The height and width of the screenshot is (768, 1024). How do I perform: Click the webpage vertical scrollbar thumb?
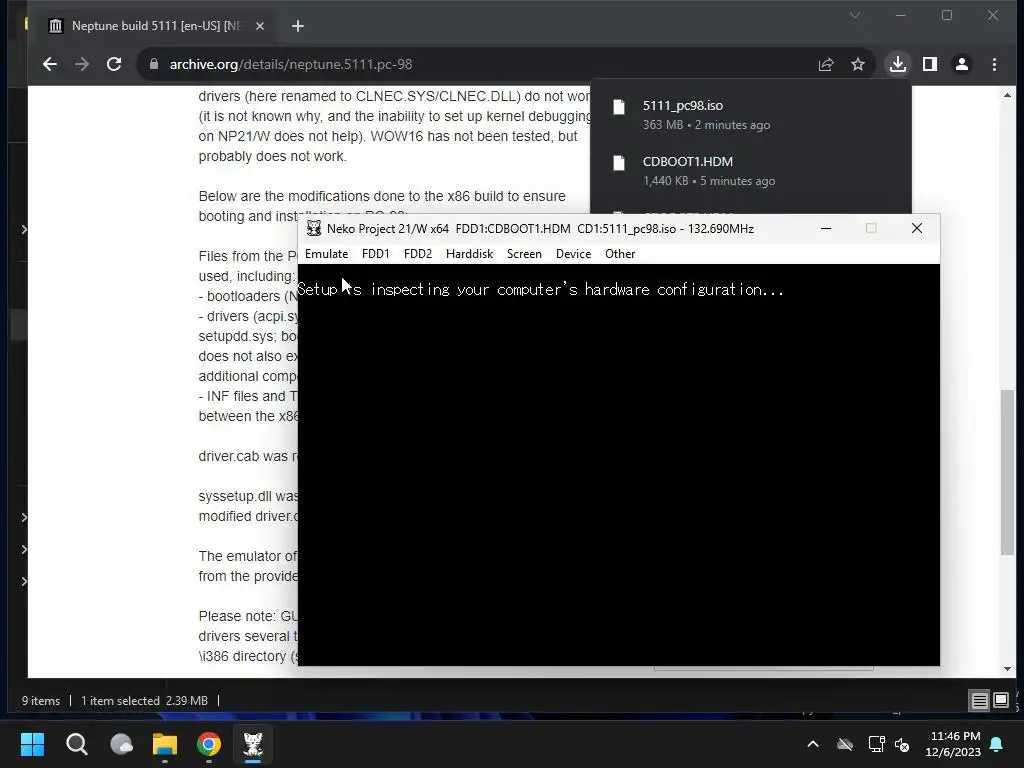(x=1008, y=472)
